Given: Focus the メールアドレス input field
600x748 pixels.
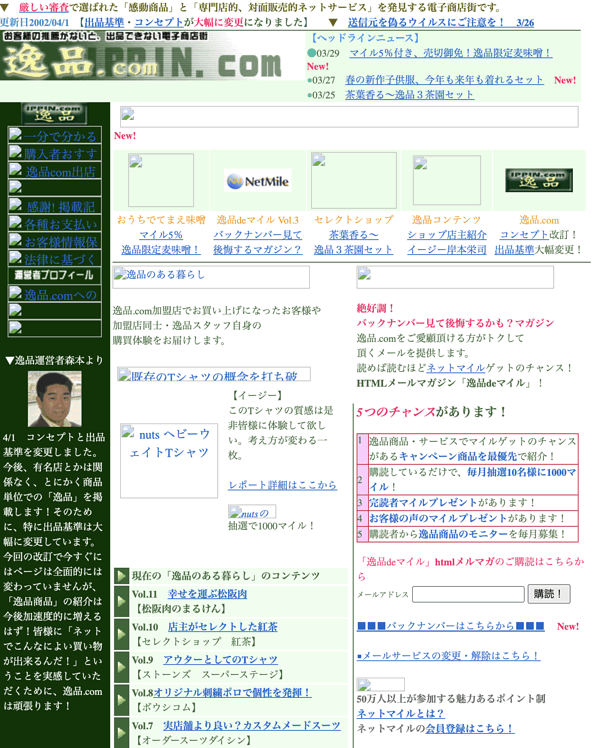Looking at the screenshot, I should point(468,594).
